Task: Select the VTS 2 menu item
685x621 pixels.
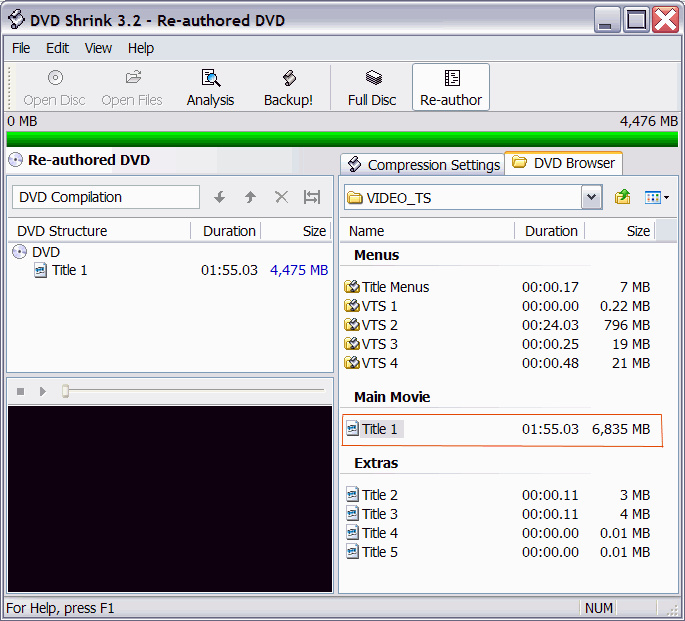Action: tap(371, 325)
